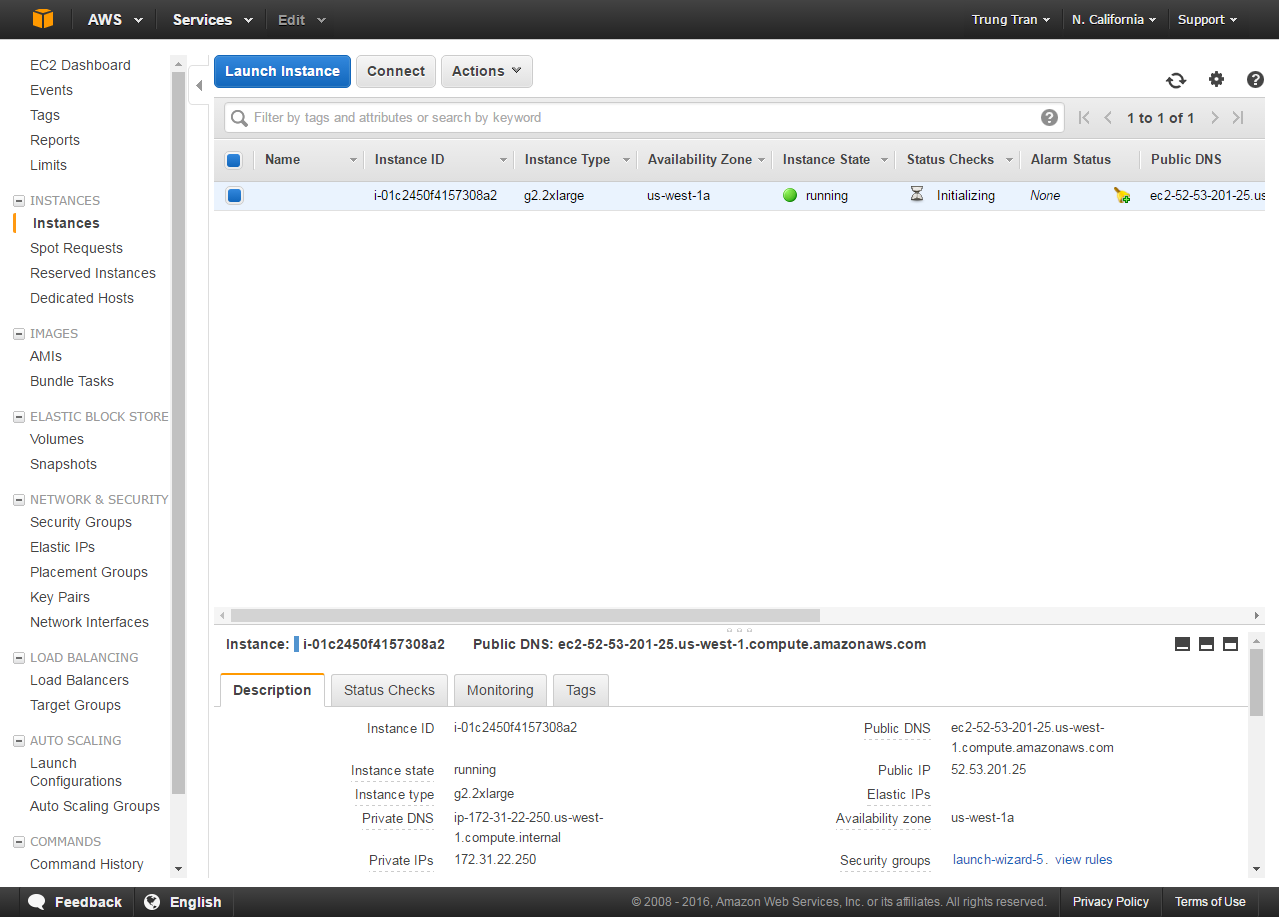Click the table horizontal scrollbar

(x=525, y=616)
